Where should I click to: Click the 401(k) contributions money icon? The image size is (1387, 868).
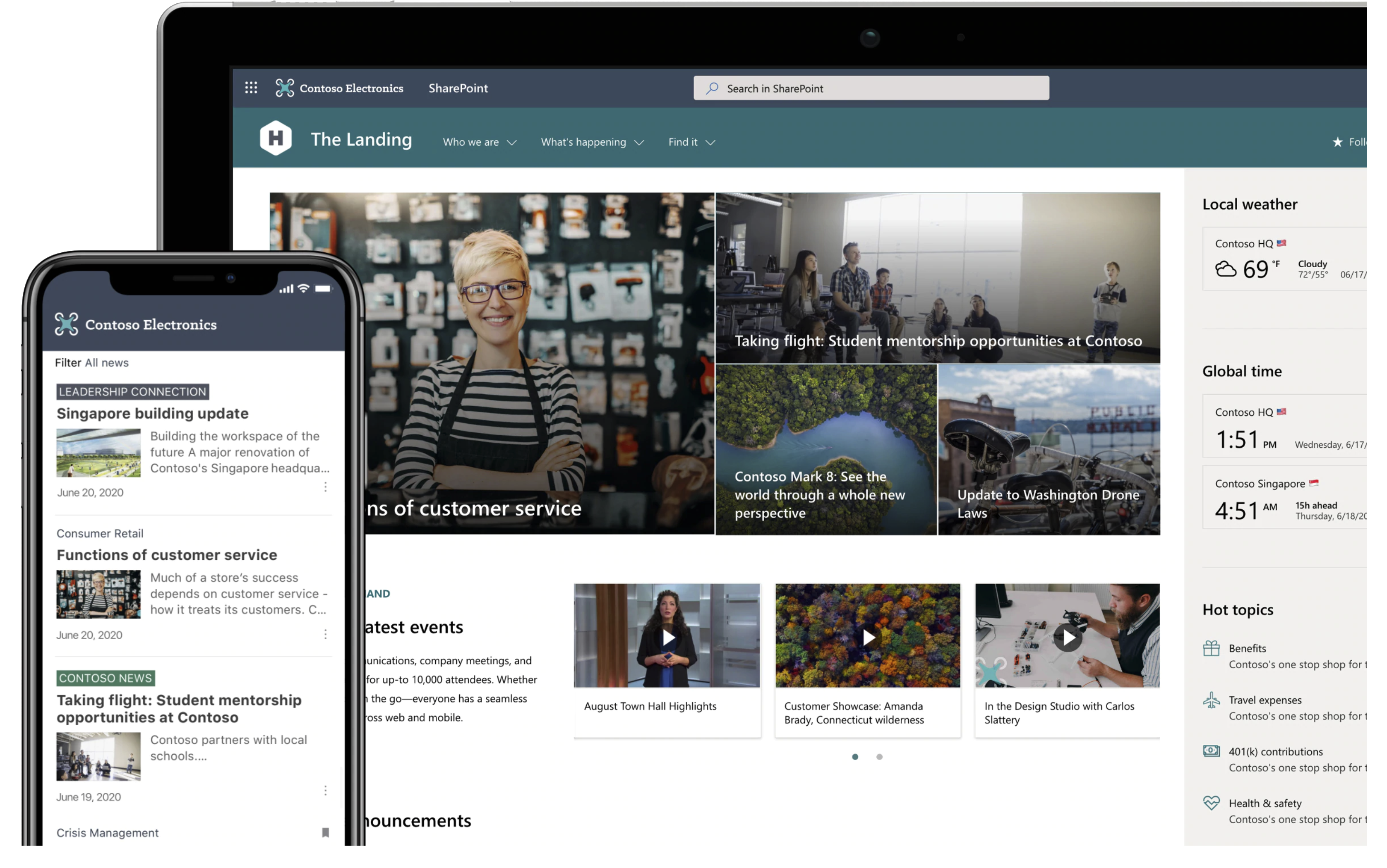[x=1211, y=751]
